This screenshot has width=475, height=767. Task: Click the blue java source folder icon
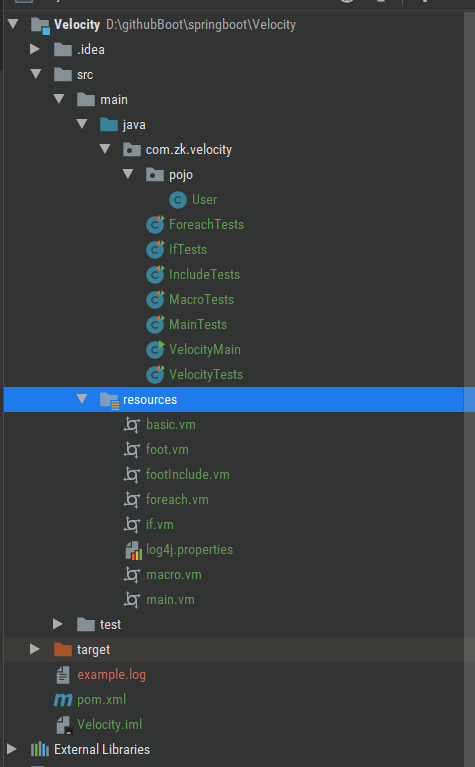109,125
